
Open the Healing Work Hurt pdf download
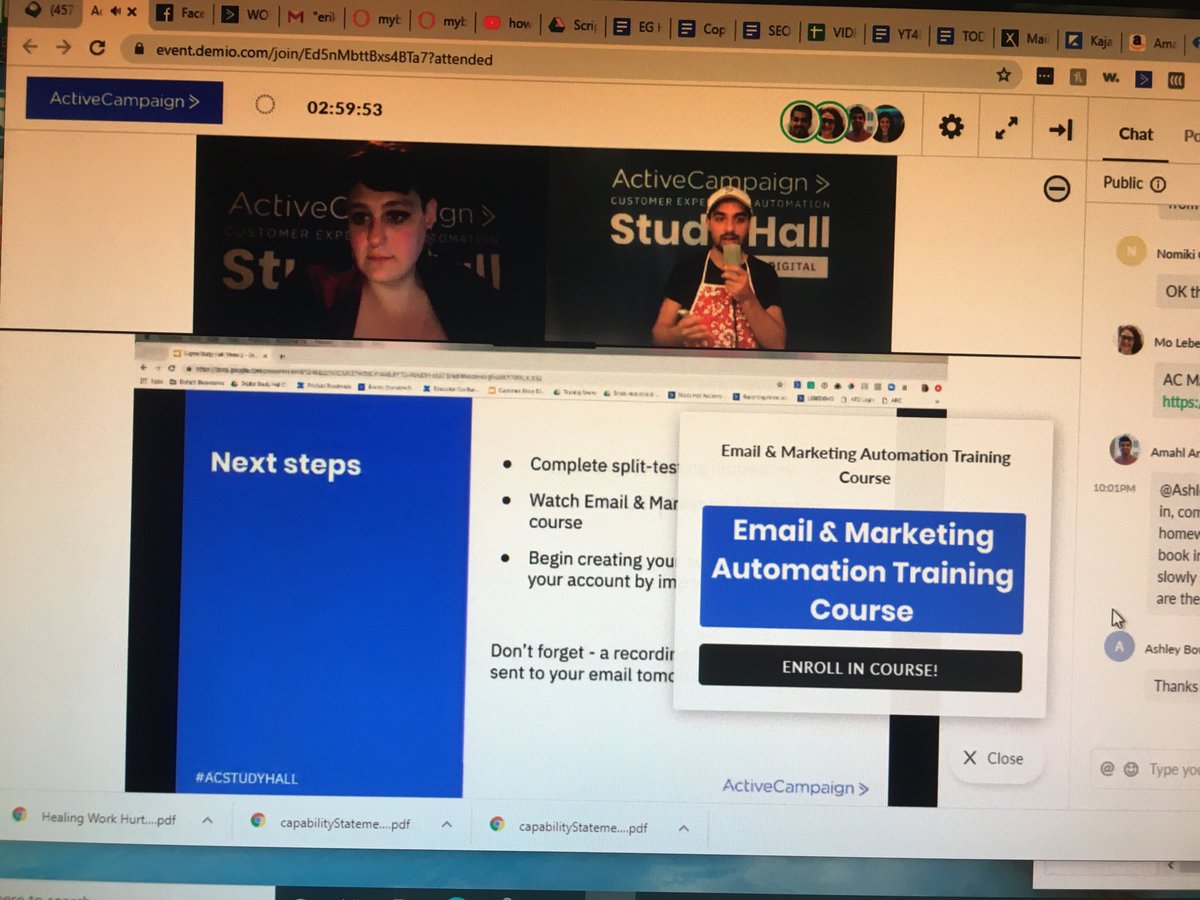point(95,818)
